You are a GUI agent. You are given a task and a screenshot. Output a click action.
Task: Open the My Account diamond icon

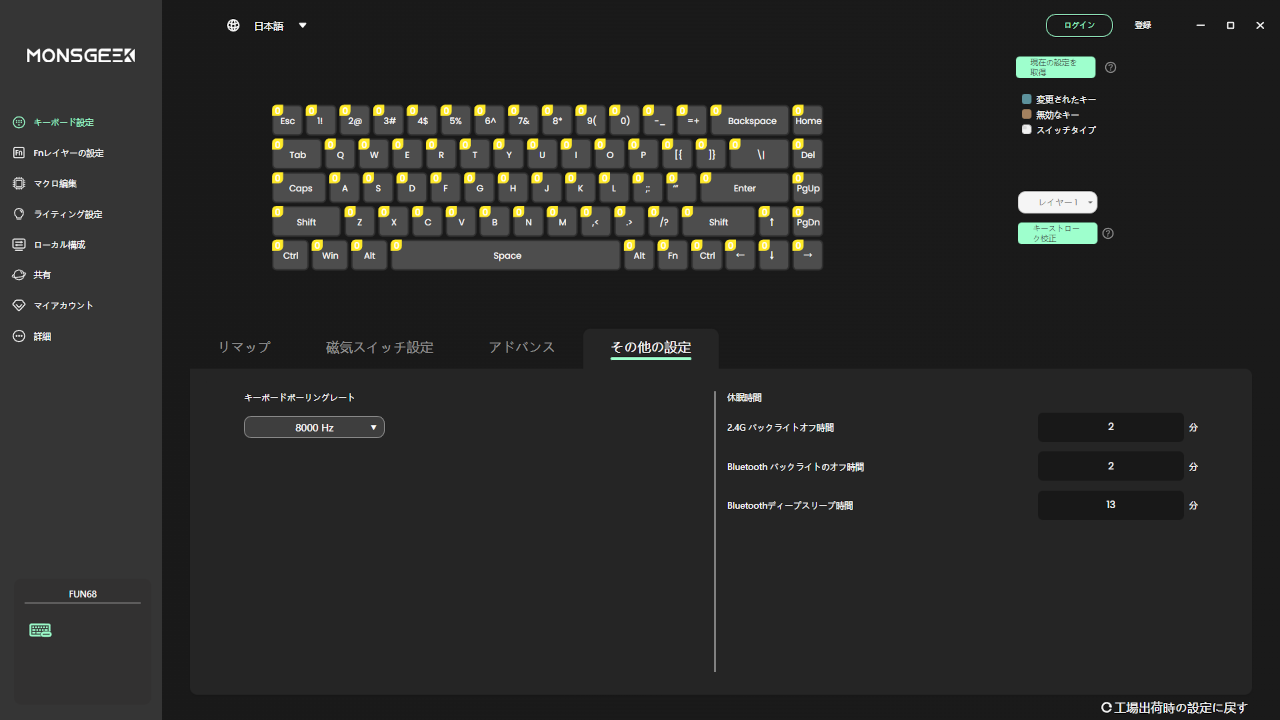coord(18,306)
